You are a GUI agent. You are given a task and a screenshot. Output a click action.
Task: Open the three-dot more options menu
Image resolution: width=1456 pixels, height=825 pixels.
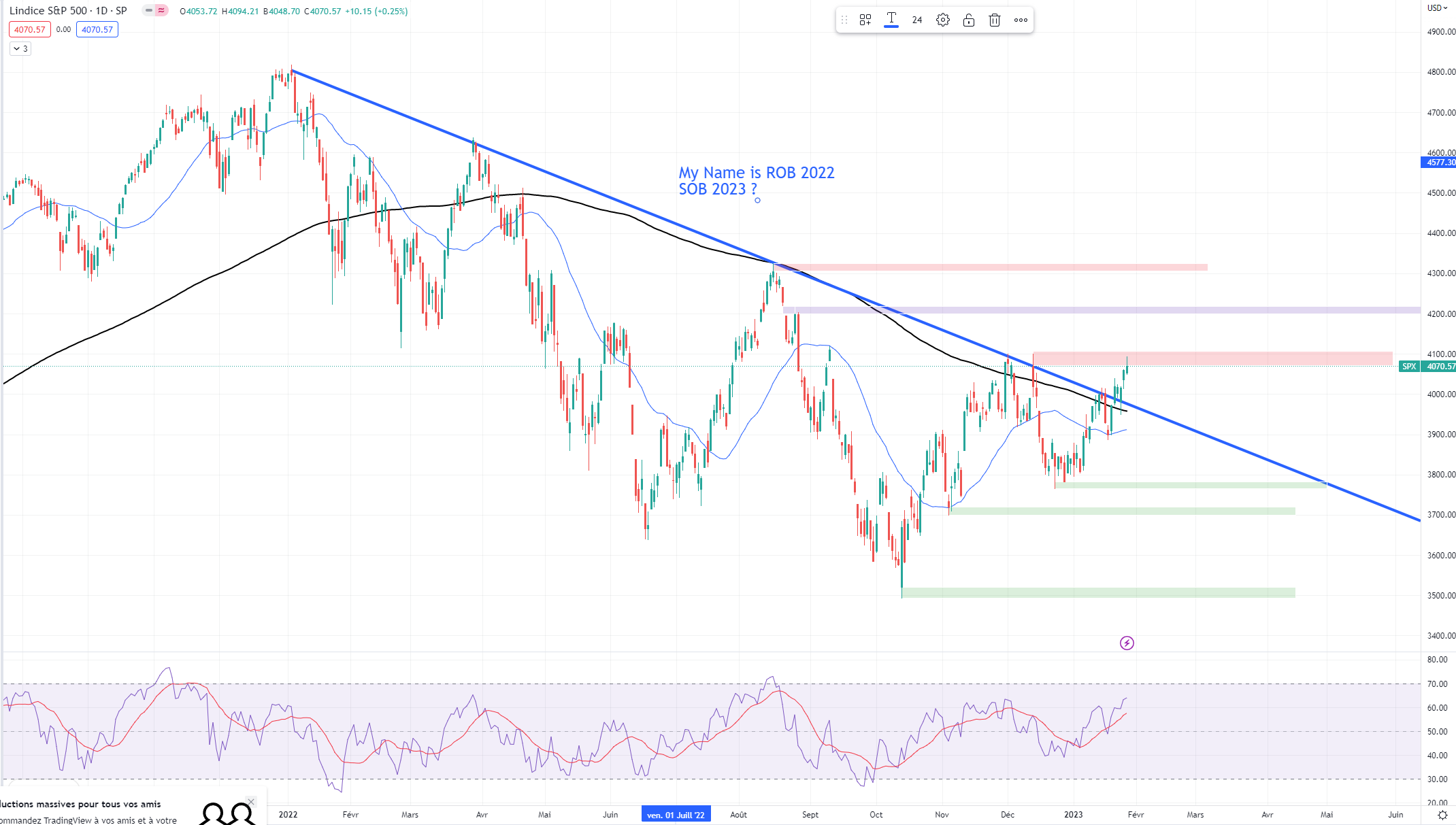[x=1021, y=20]
